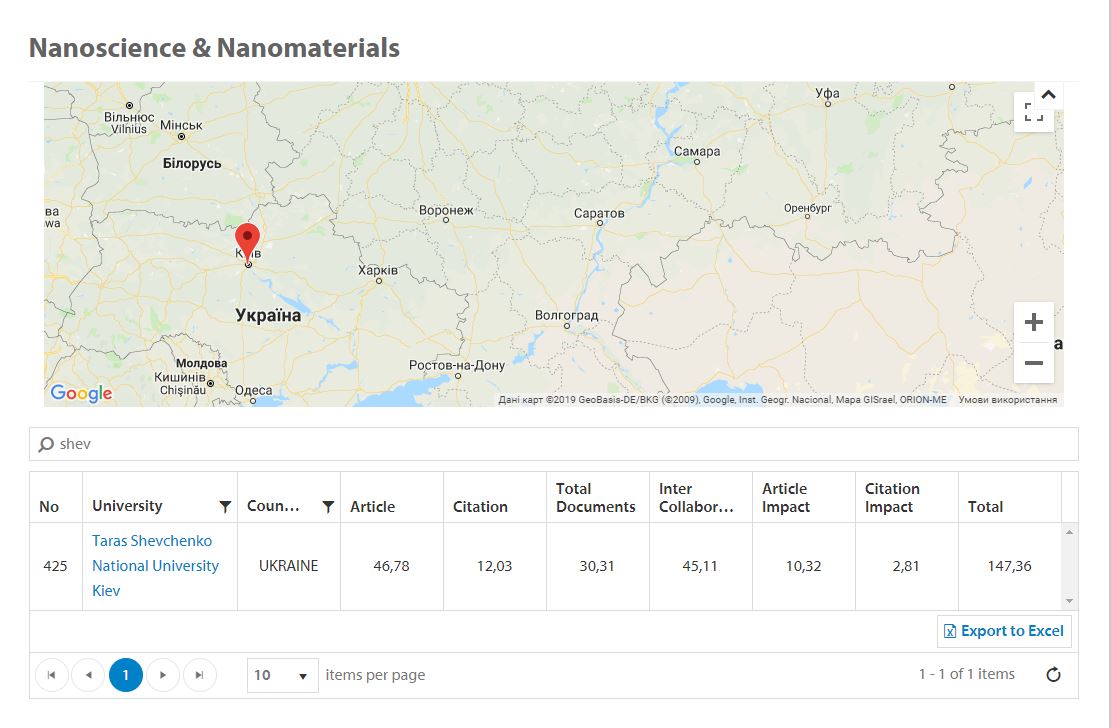Collapse the map with the up chevron
The width and height of the screenshot is (1111, 728).
pos(1049,94)
